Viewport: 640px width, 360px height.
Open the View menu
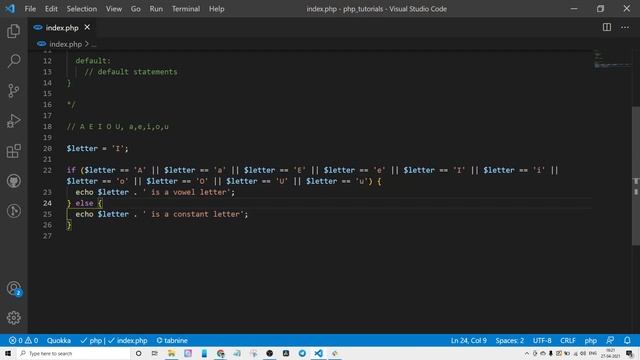[x=114, y=9]
